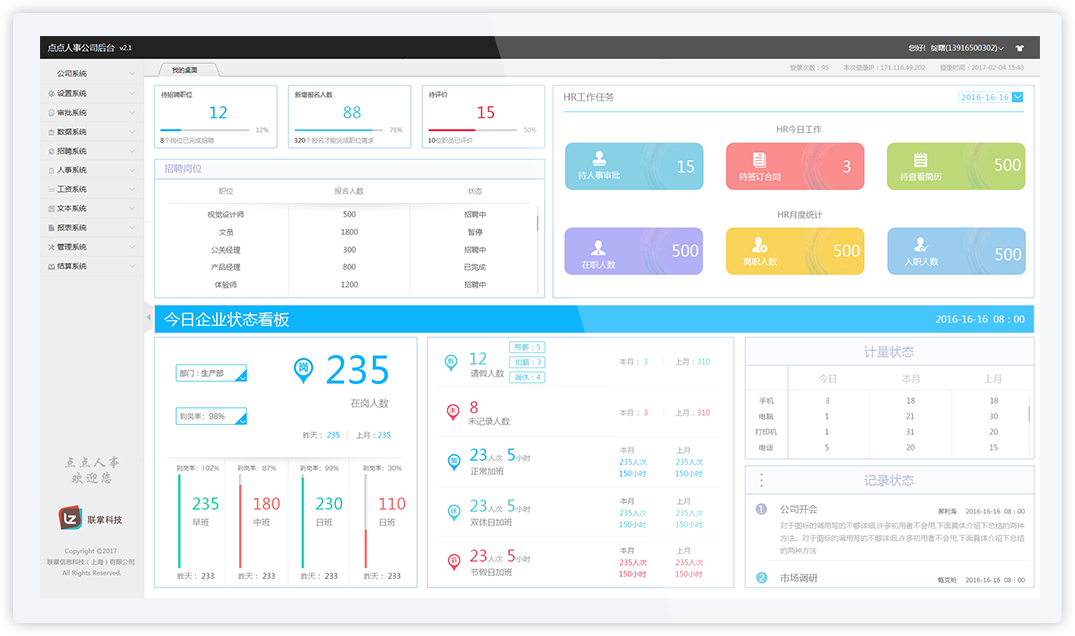Expand the 审批系统 menu chevron
Image resolution: width=1075 pixels, height=636 pixels.
click(x=132, y=112)
